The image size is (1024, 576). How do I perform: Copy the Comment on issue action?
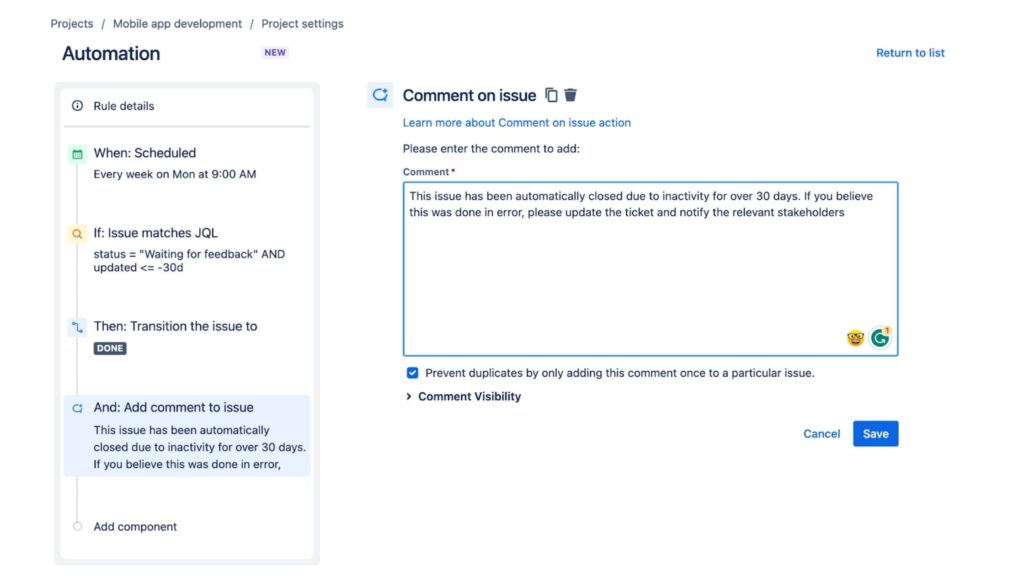click(x=551, y=94)
